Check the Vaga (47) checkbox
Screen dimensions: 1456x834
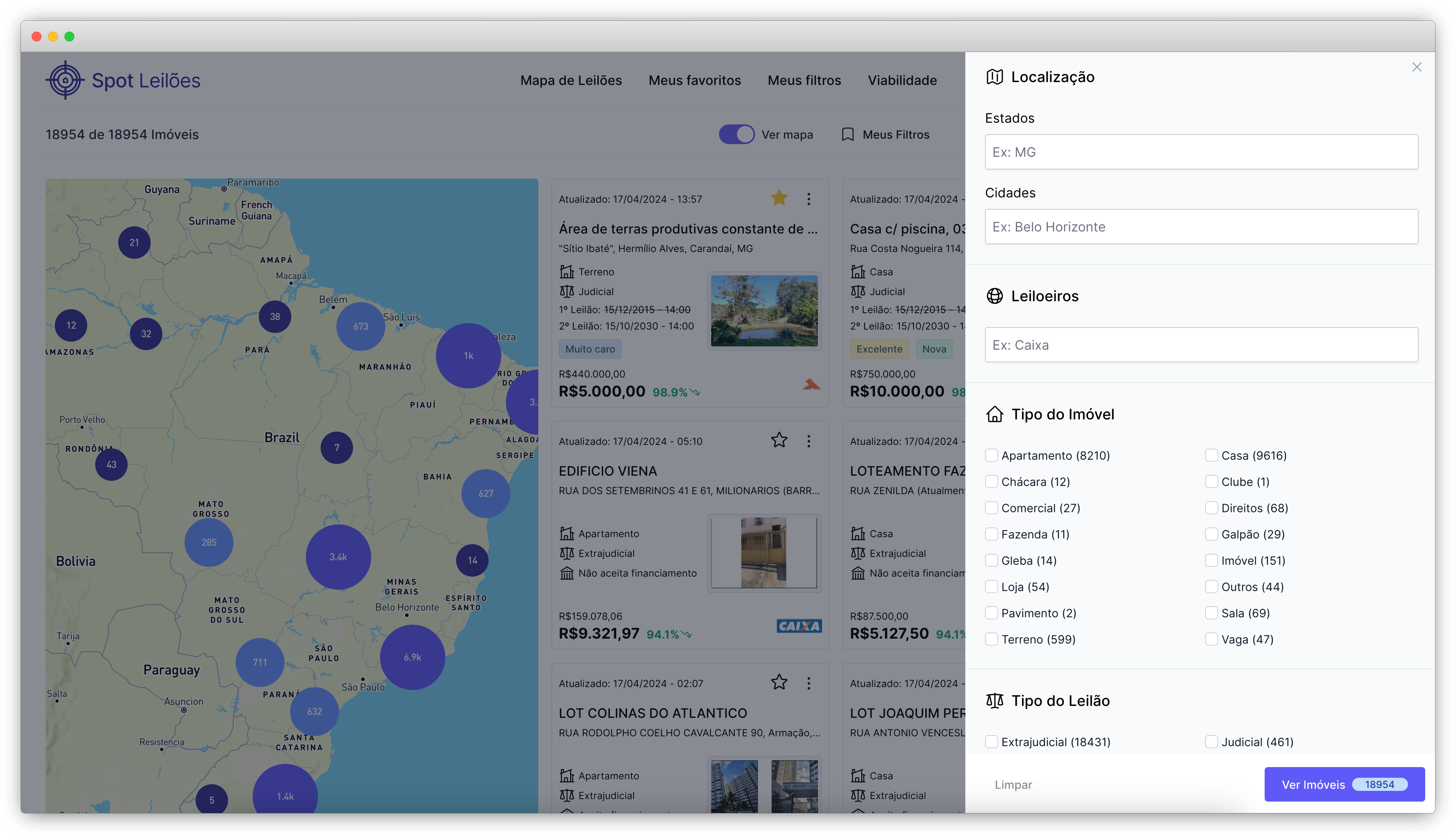(x=1211, y=639)
